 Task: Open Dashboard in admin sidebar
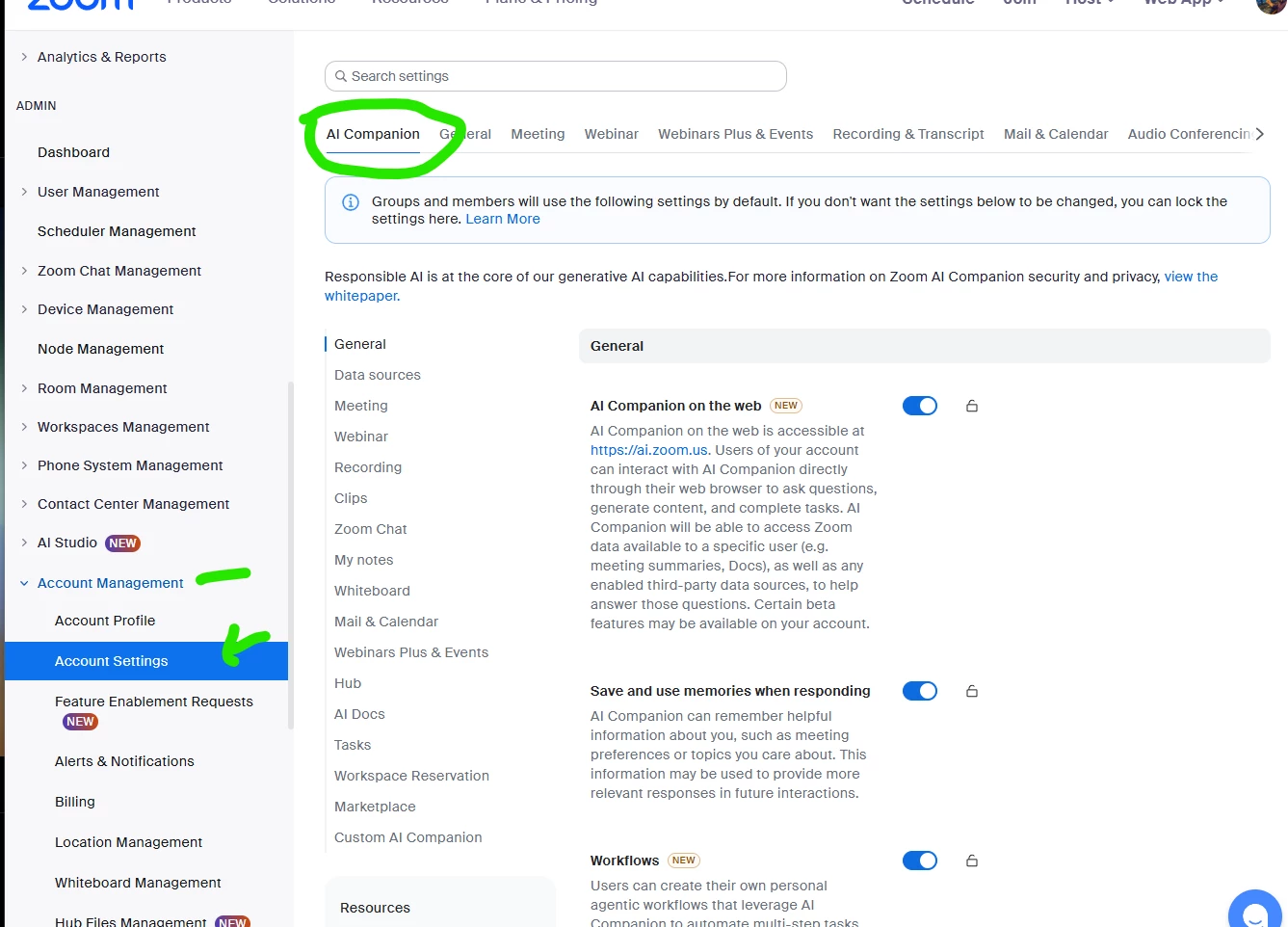pyautogui.click(x=73, y=152)
